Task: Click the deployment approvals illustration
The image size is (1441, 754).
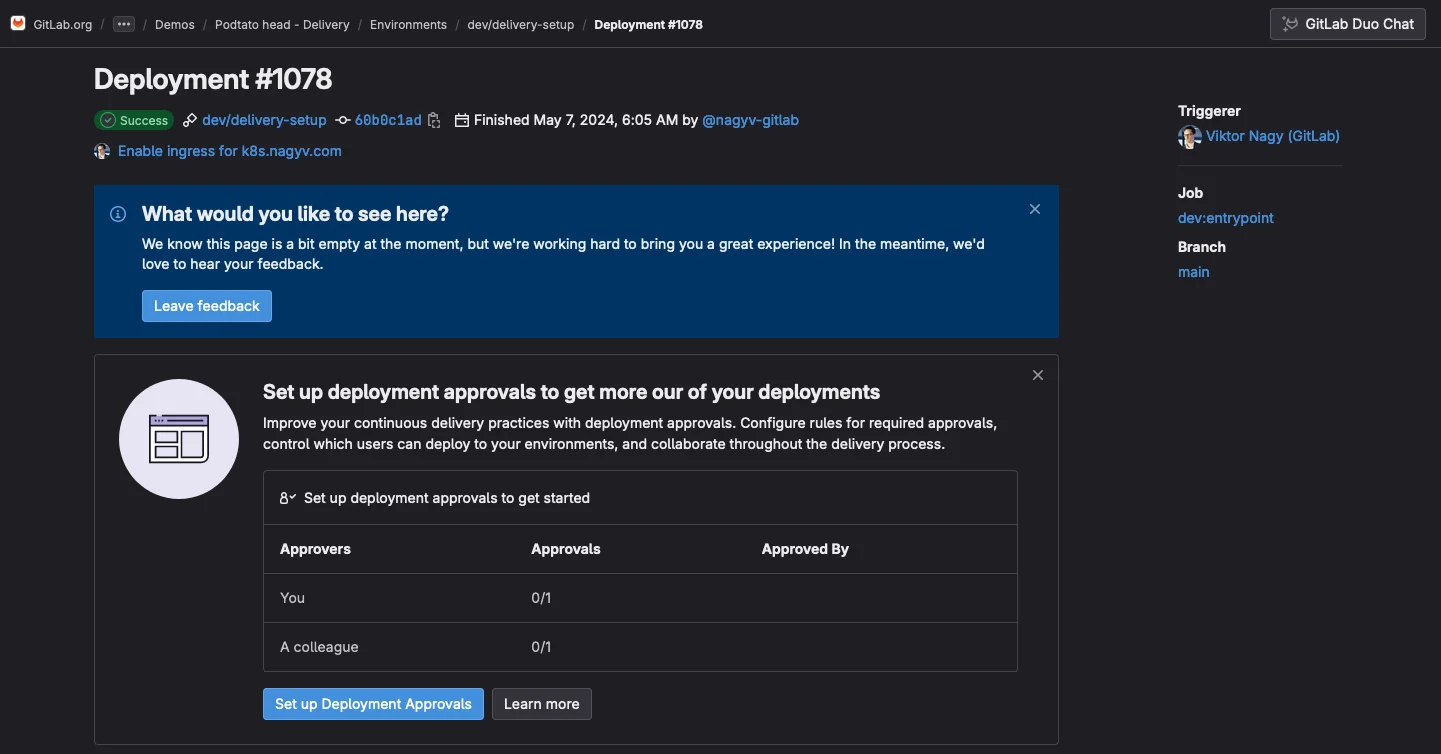Action: tap(179, 439)
